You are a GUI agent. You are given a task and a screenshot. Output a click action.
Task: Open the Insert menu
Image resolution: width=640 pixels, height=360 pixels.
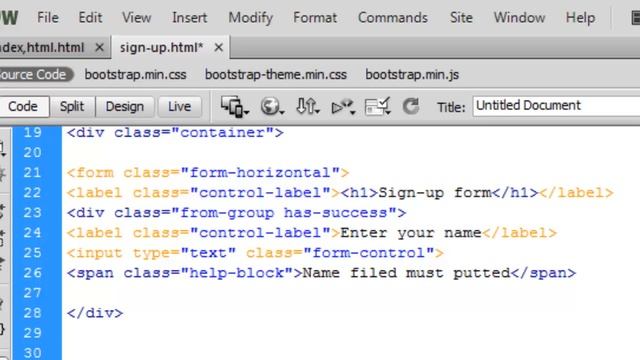point(189,18)
